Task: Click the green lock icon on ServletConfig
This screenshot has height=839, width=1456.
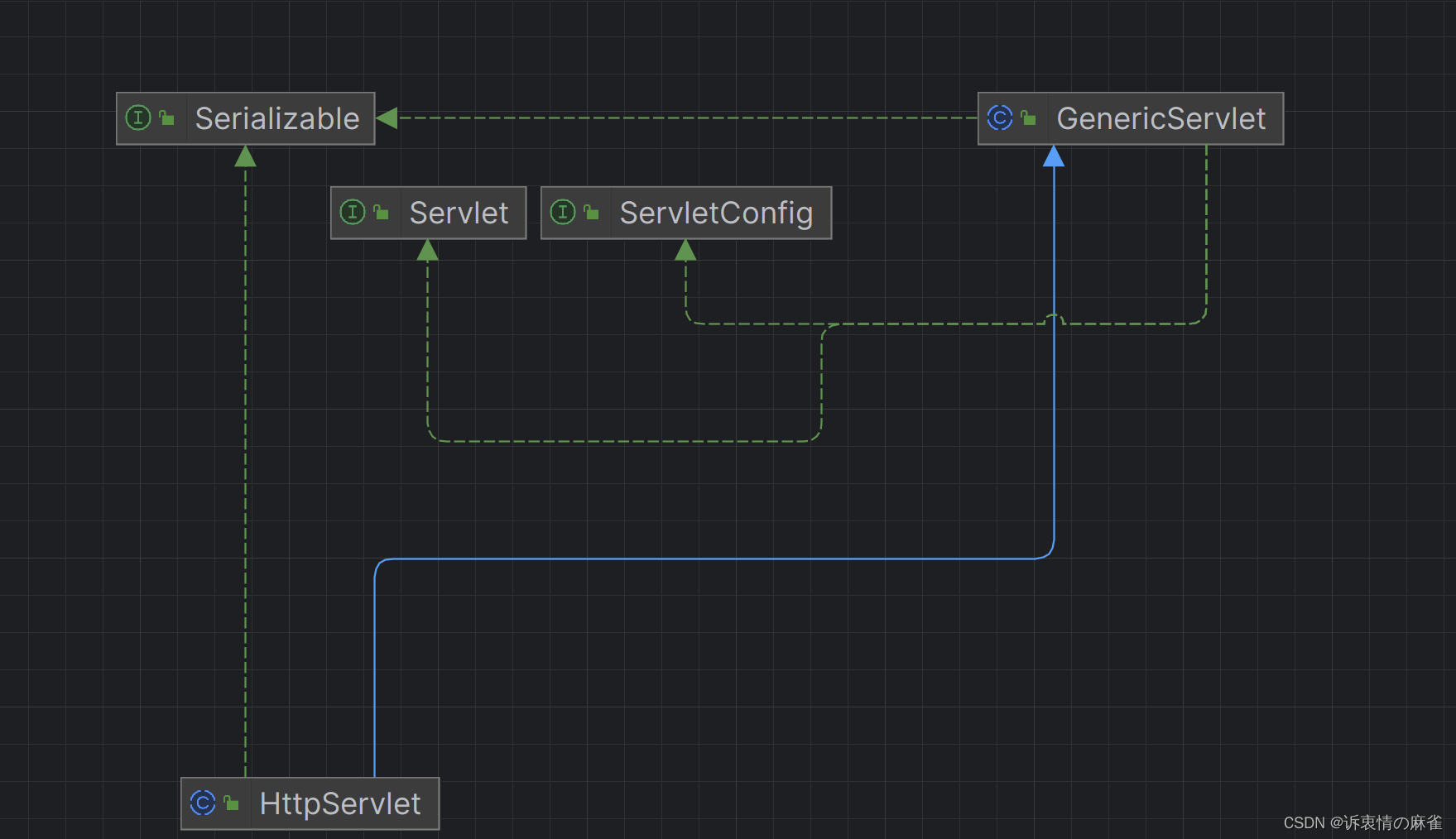Action: point(591,213)
